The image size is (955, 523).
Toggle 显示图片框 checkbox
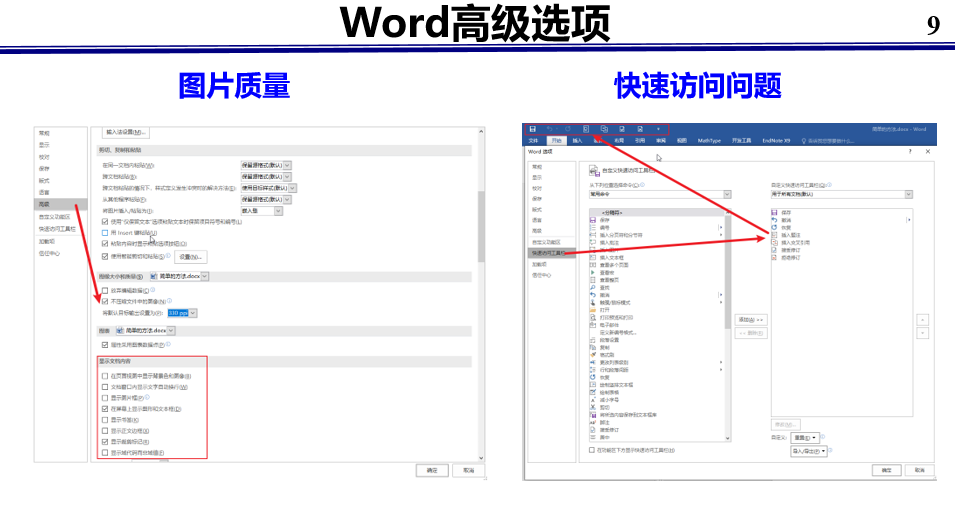tap(105, 398)
